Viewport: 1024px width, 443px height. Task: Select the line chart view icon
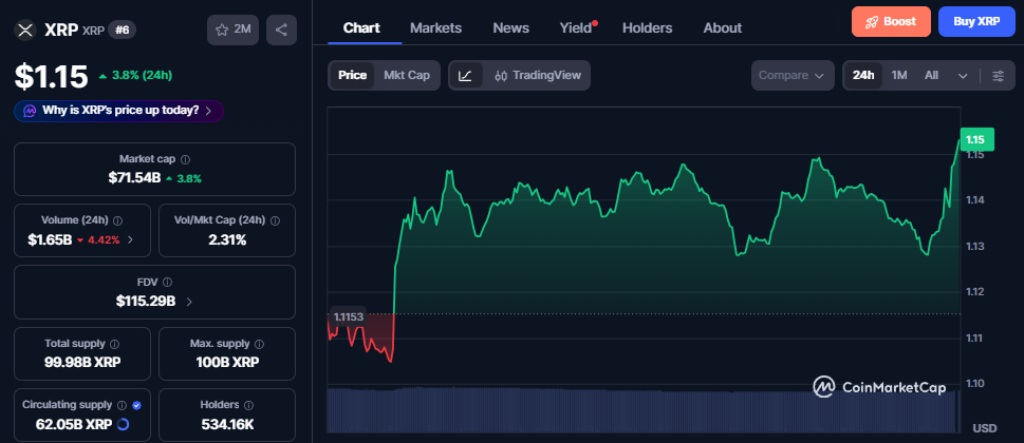[466, 75]
